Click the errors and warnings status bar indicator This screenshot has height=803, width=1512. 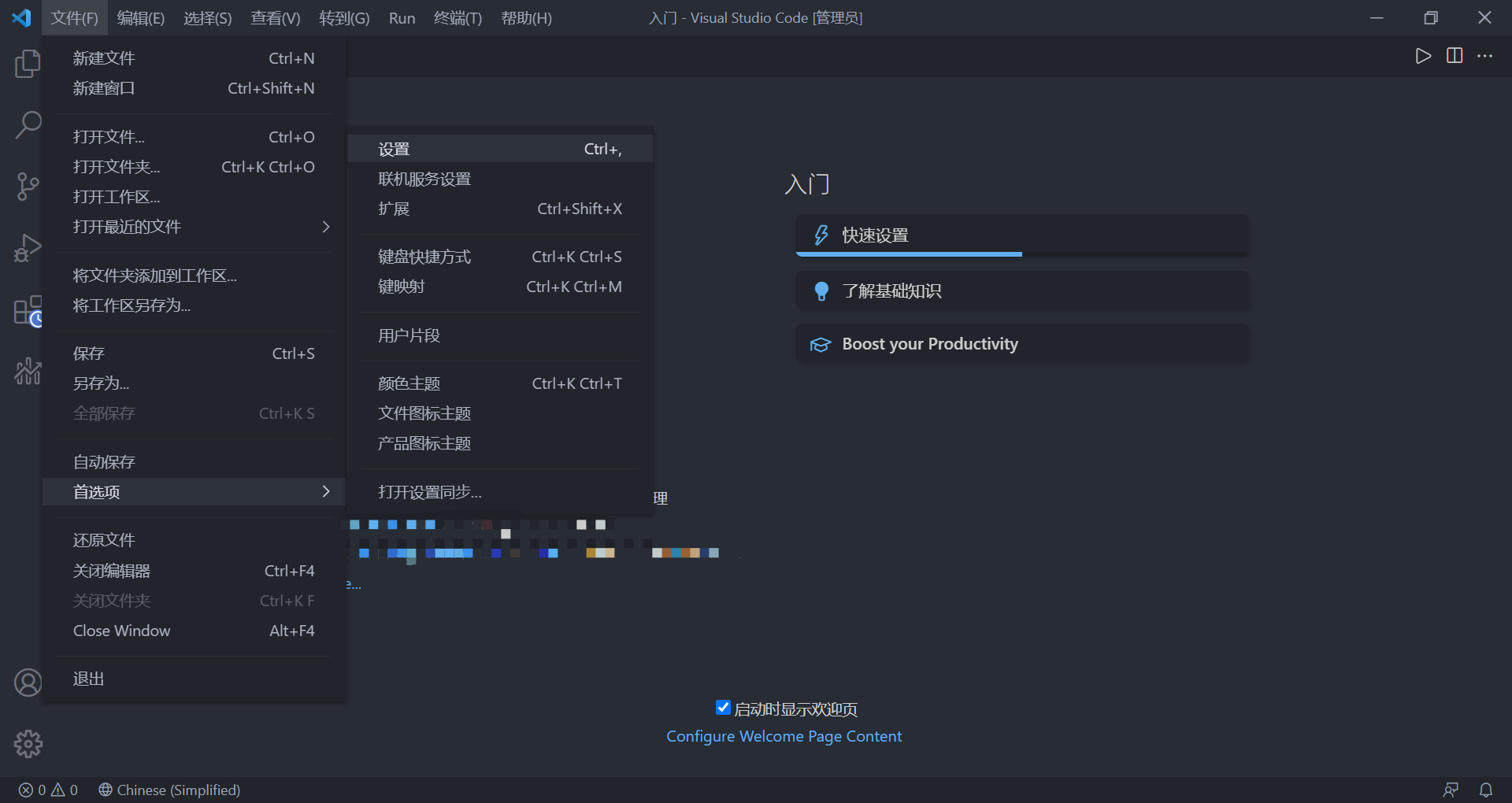pos(47,790)
